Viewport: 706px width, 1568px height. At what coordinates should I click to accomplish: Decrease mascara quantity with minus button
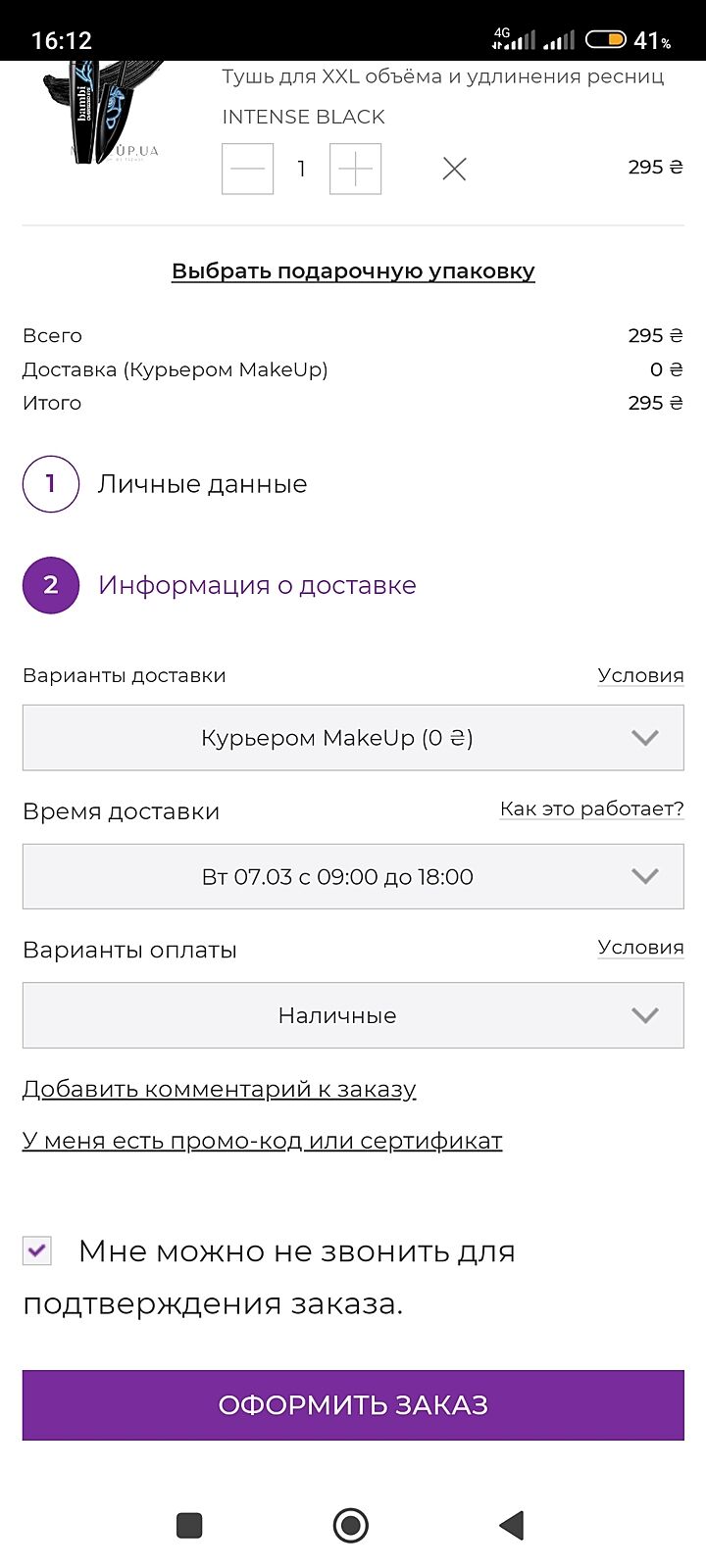coord(247,169)
